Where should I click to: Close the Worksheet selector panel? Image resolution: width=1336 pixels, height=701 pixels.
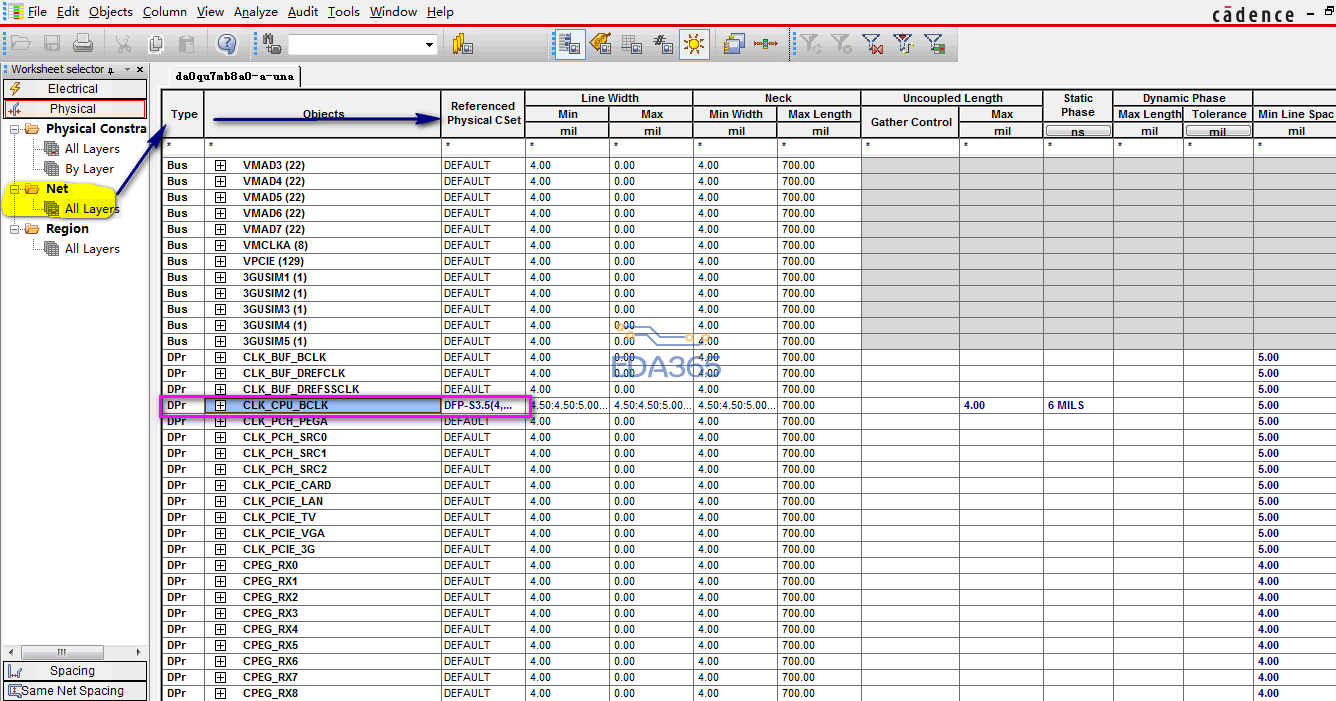140,70
